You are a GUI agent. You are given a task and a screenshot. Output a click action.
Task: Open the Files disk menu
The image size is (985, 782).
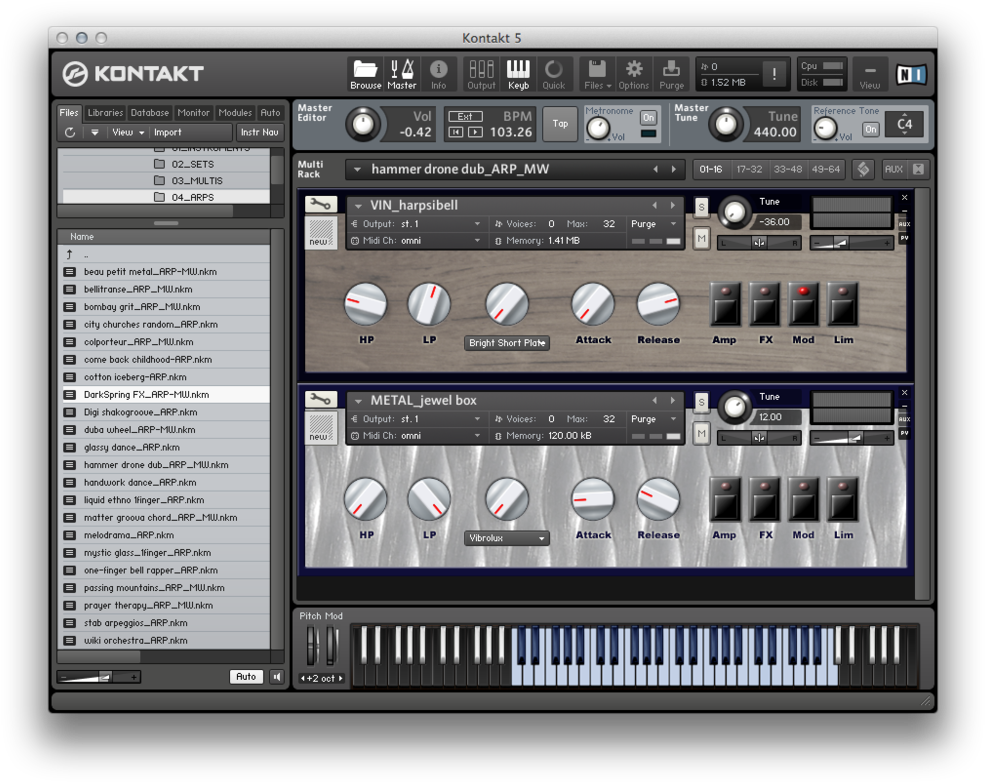pos(597,74)
